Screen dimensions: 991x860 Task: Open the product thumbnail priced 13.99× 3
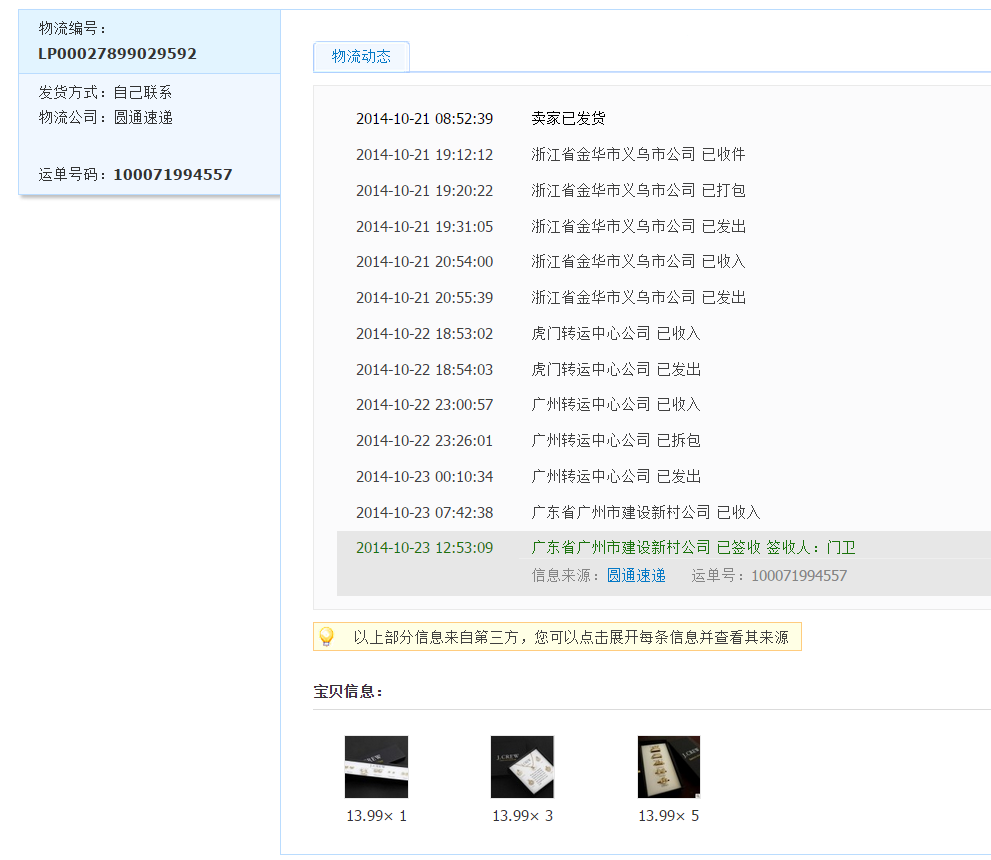click(522, 766)
